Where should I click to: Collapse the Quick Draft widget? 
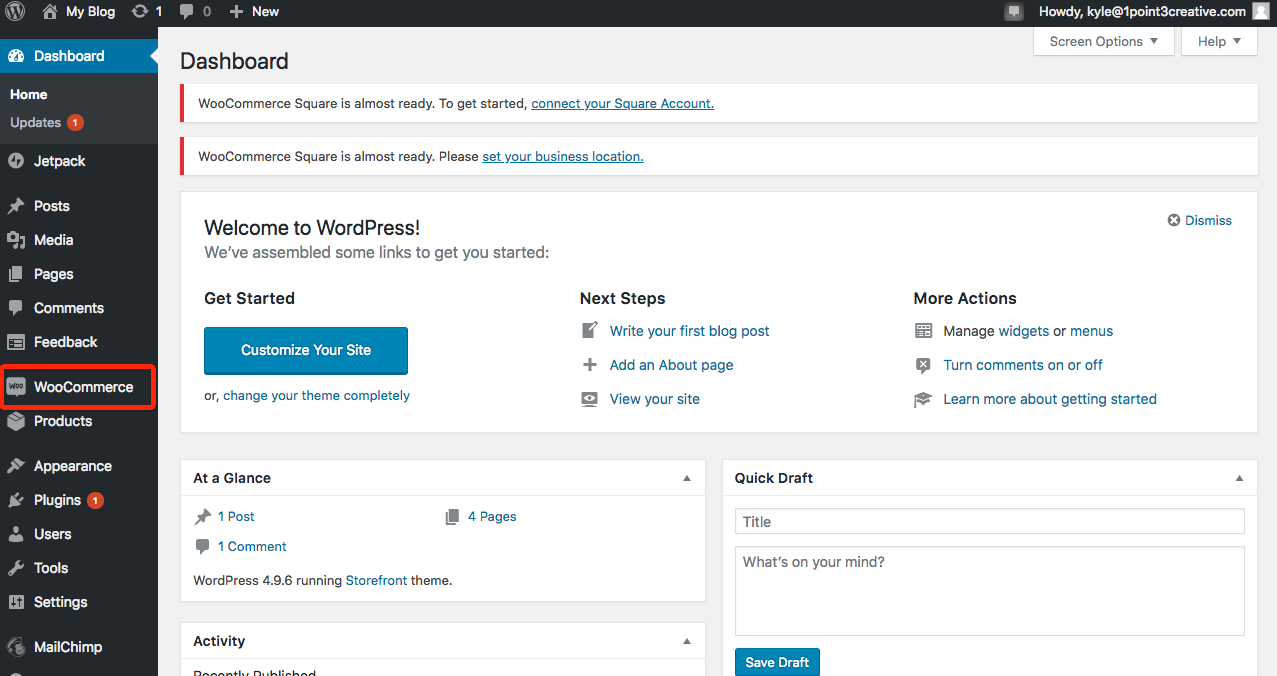click(1239, 478)
